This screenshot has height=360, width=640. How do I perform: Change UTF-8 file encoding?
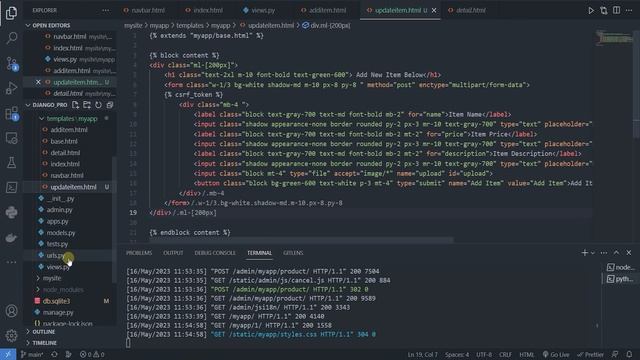coord(484,354)
